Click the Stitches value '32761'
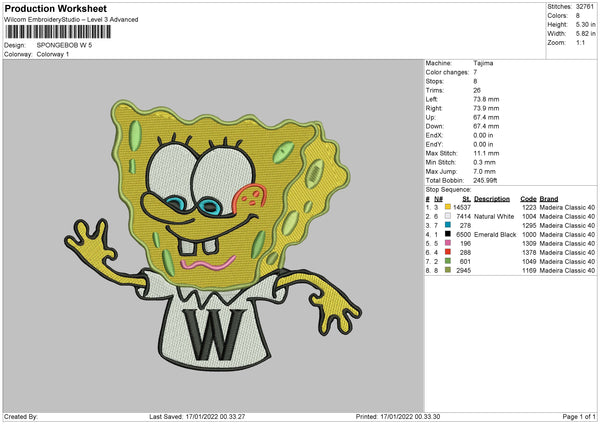This screenshot has width=600, height=424. tap(585, 7)
